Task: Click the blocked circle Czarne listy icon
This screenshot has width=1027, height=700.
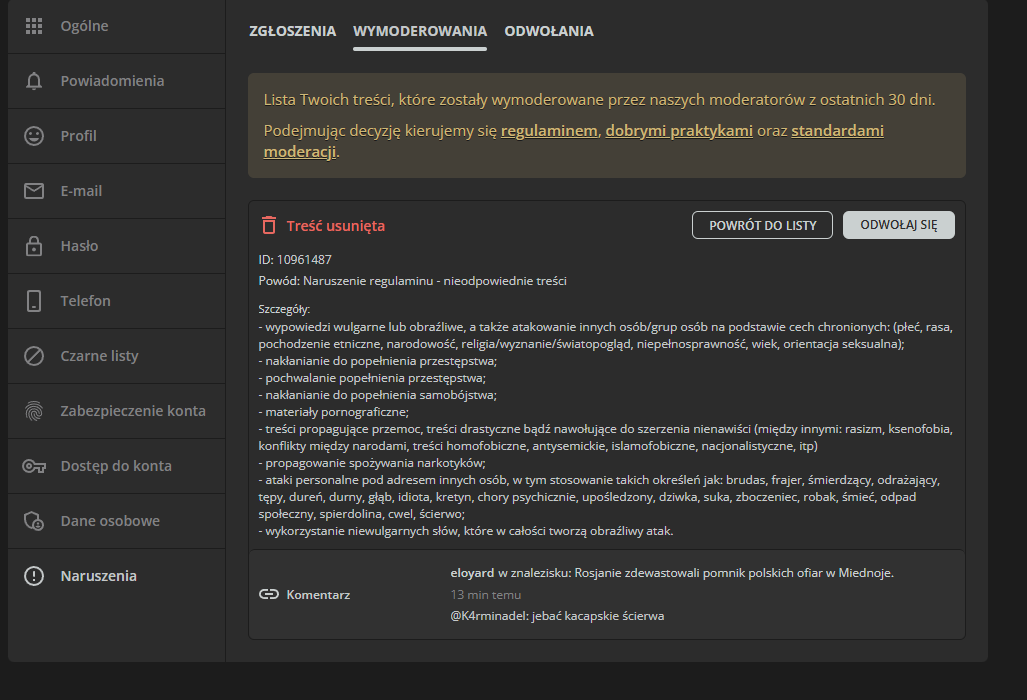Action: pyautogui.click(x=34, y=356)
